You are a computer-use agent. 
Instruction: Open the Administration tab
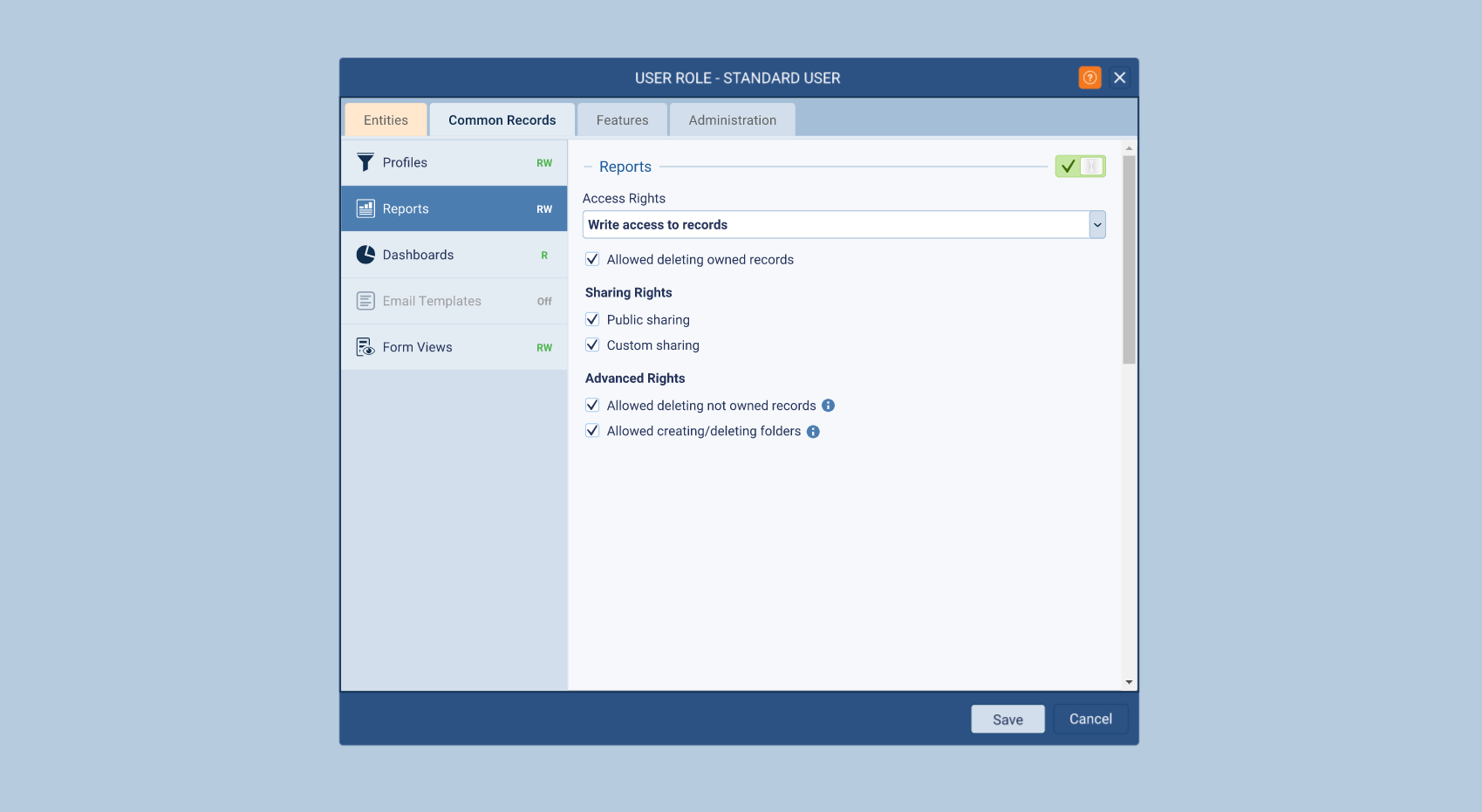click(732, 120)
